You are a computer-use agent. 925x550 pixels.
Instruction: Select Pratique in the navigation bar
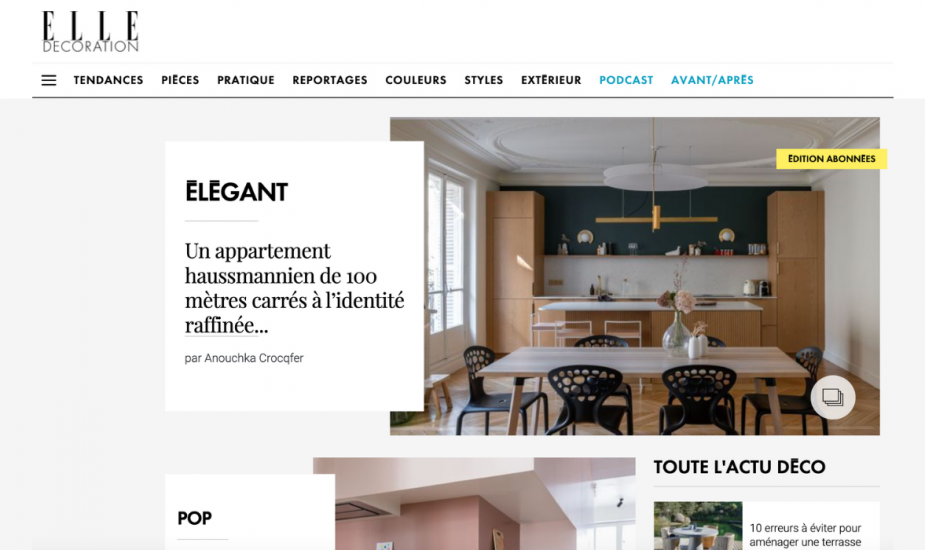(245, 80)
